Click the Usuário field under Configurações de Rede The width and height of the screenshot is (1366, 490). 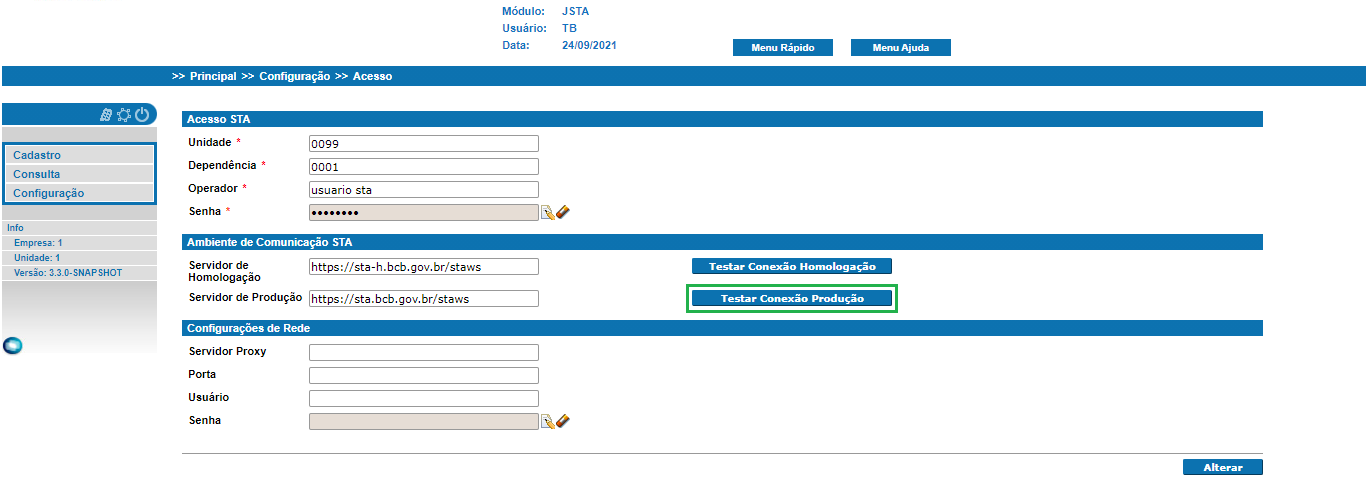(x=424, y=398)
